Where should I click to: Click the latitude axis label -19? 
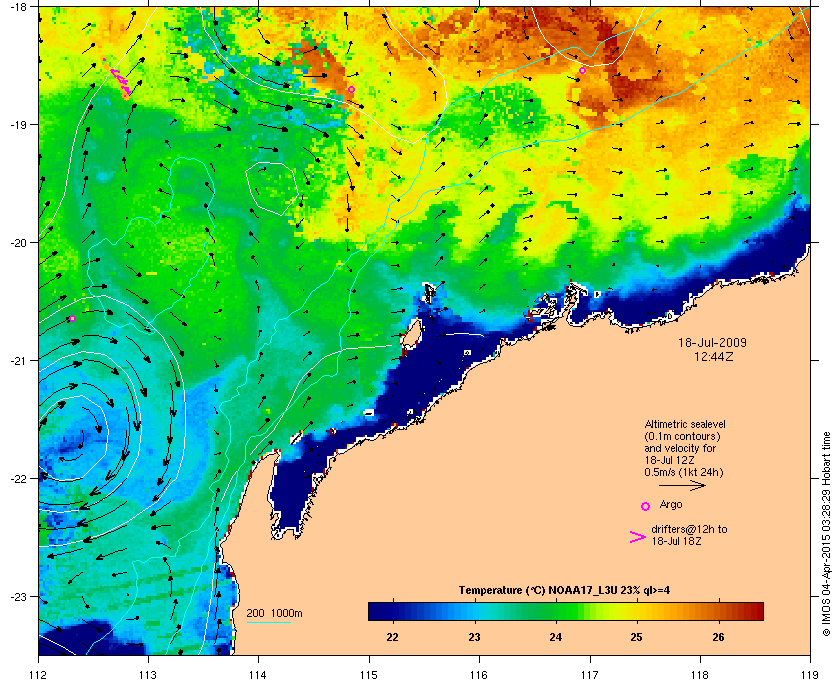[17, 124]
